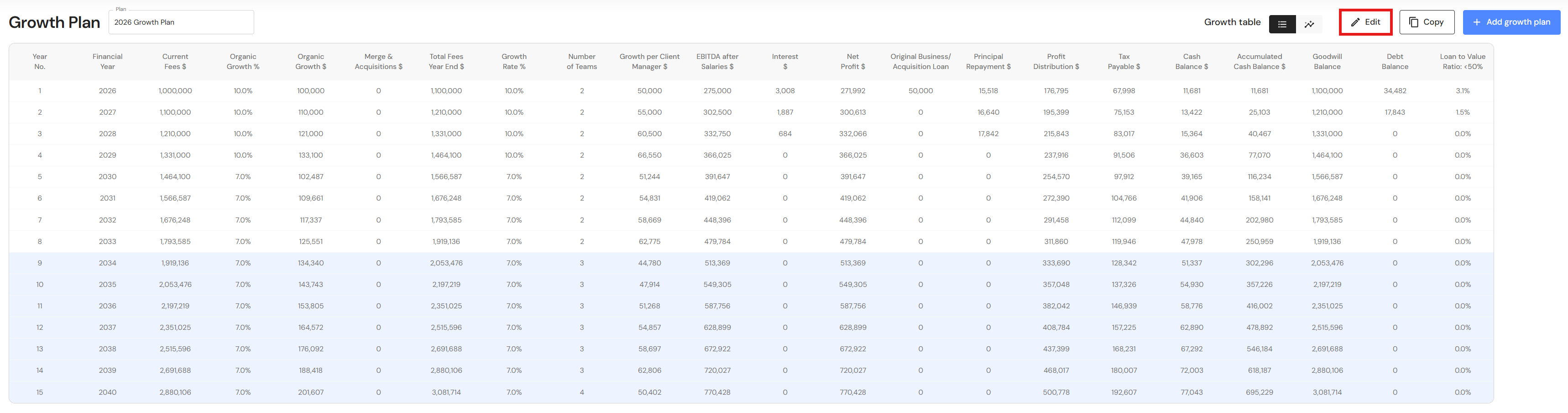The width and height of the screenshot is (1568, 413).
Task: Click the Edit pencil button
Action: pos(1365,22)
